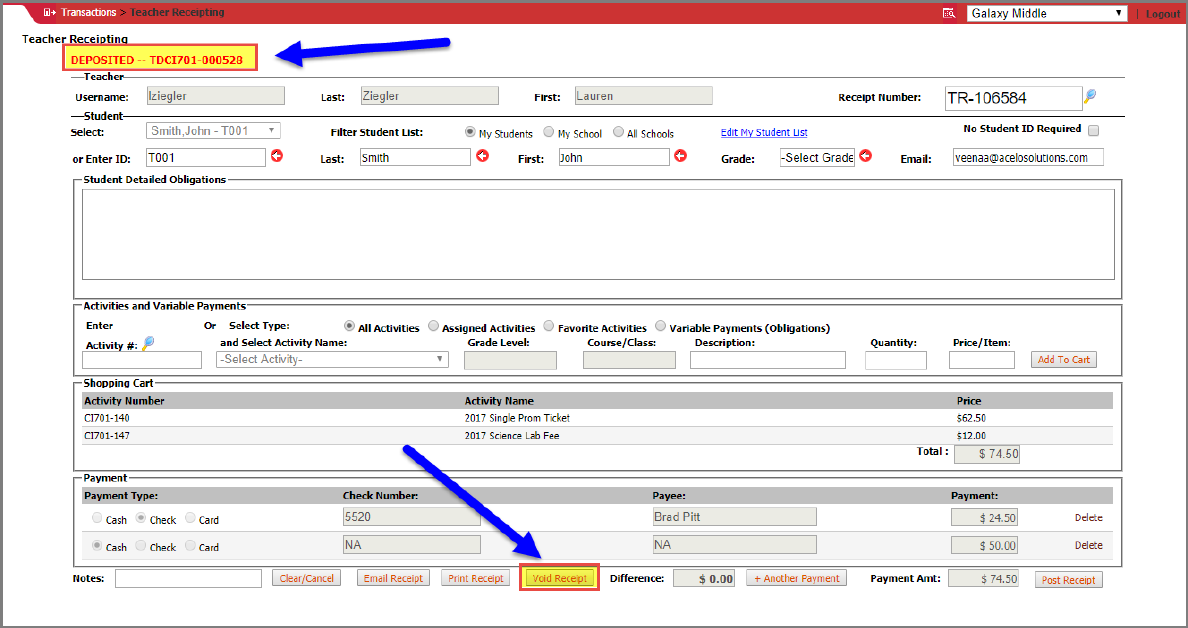
Task: Click the student First name field
Action: pyautogui.click(x=614, y=158)
